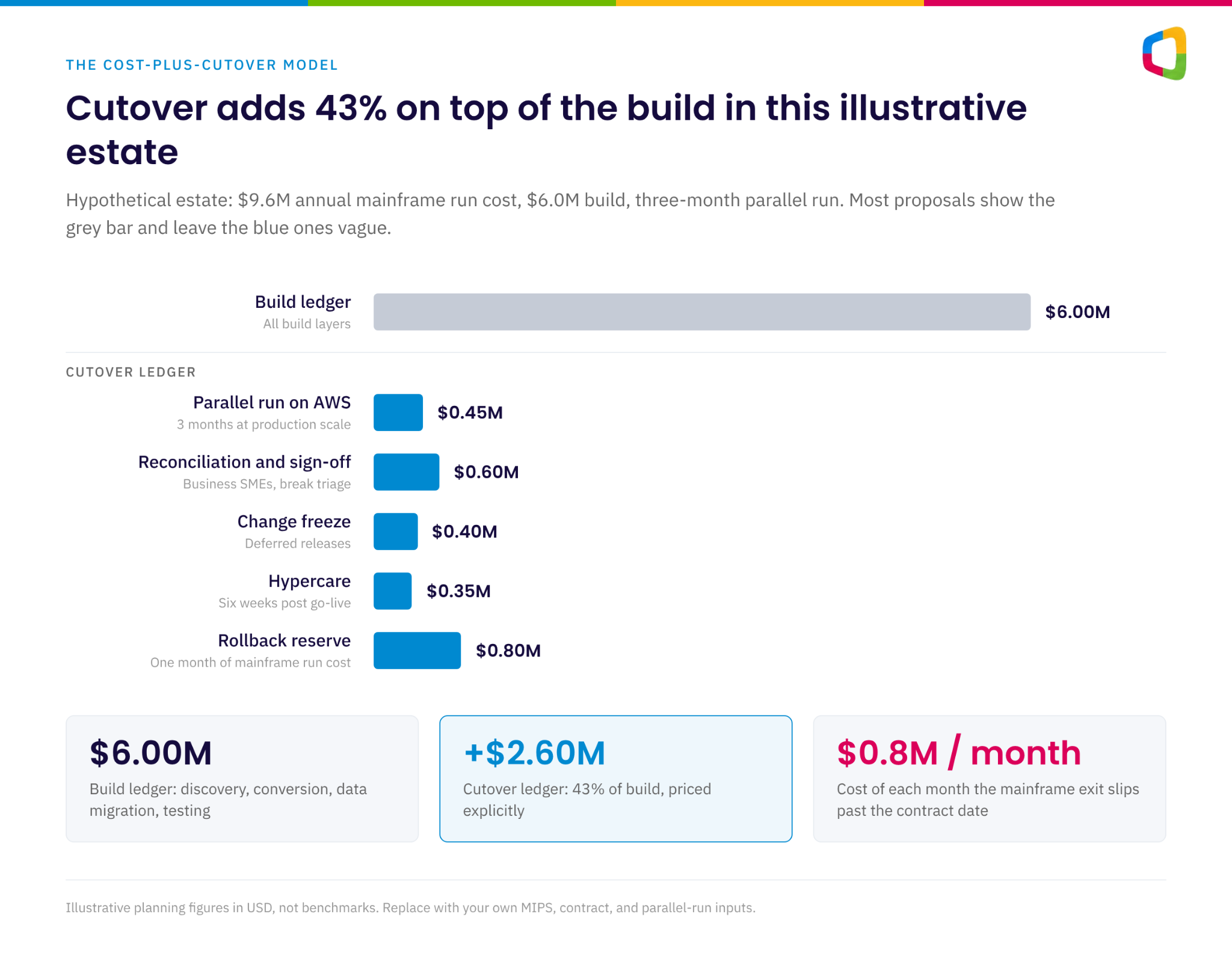
Task: Click the 'Hypercare' label
Action: tap(309, 581)
